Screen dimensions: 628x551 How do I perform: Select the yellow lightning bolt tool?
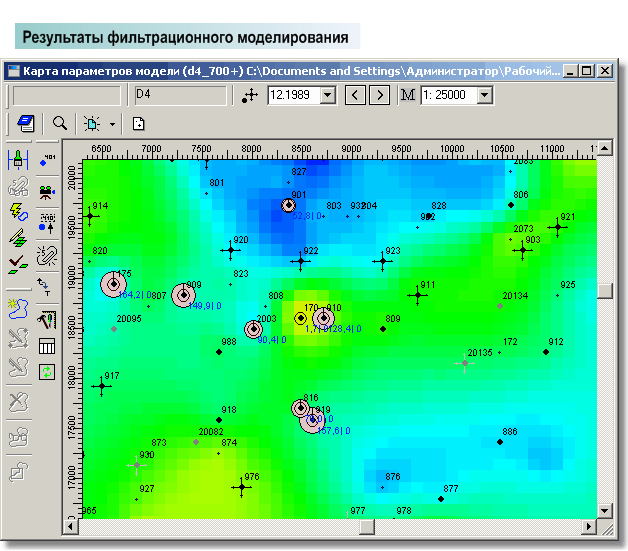[18, 212]
